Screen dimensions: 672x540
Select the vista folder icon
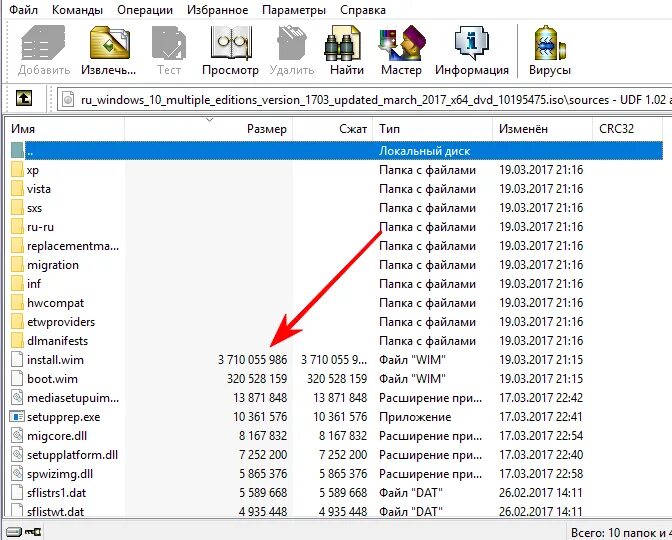[17, 189]
